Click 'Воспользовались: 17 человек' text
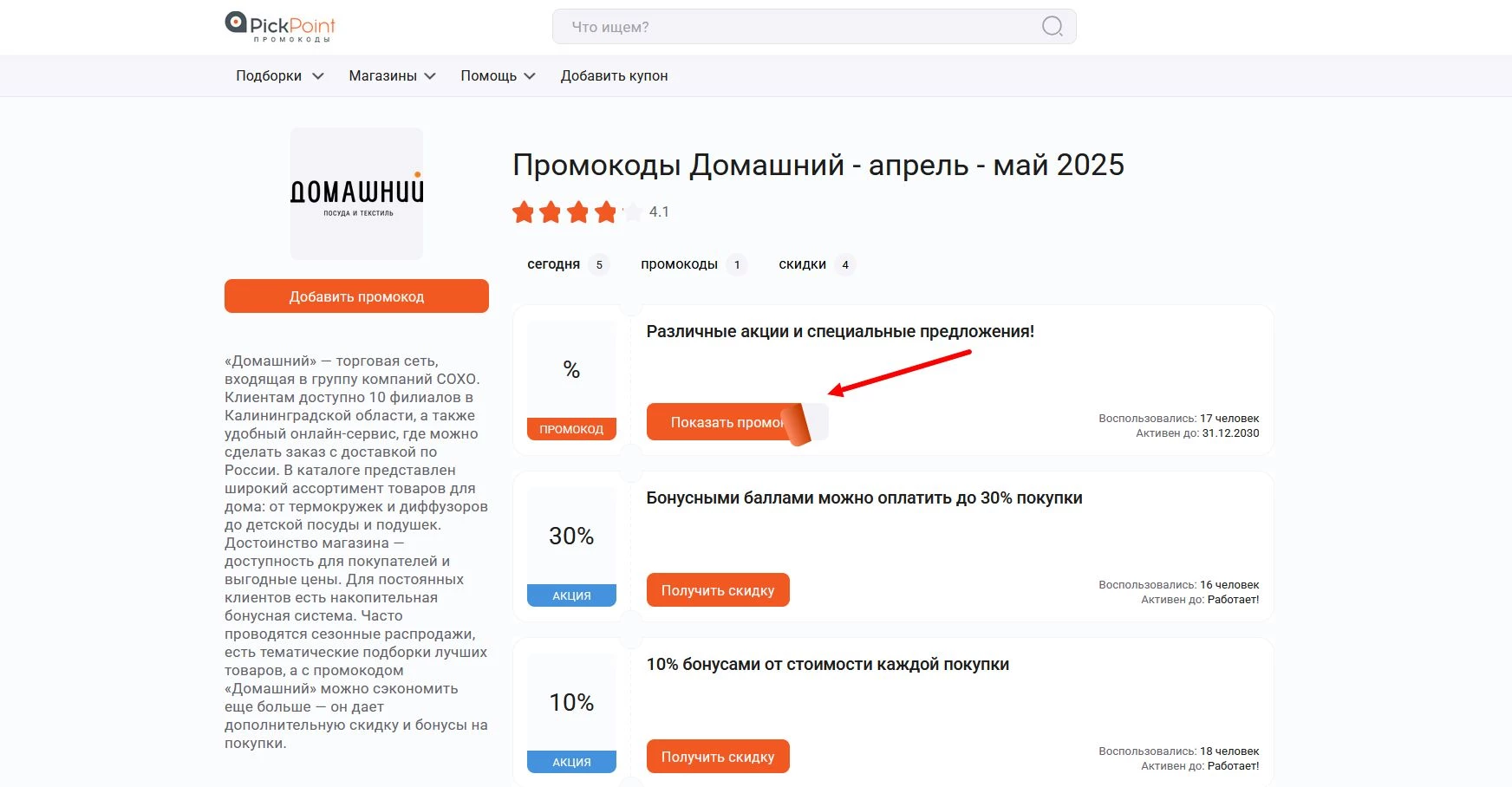Viewport: 1512px width, 787px height. point(1179,419)
